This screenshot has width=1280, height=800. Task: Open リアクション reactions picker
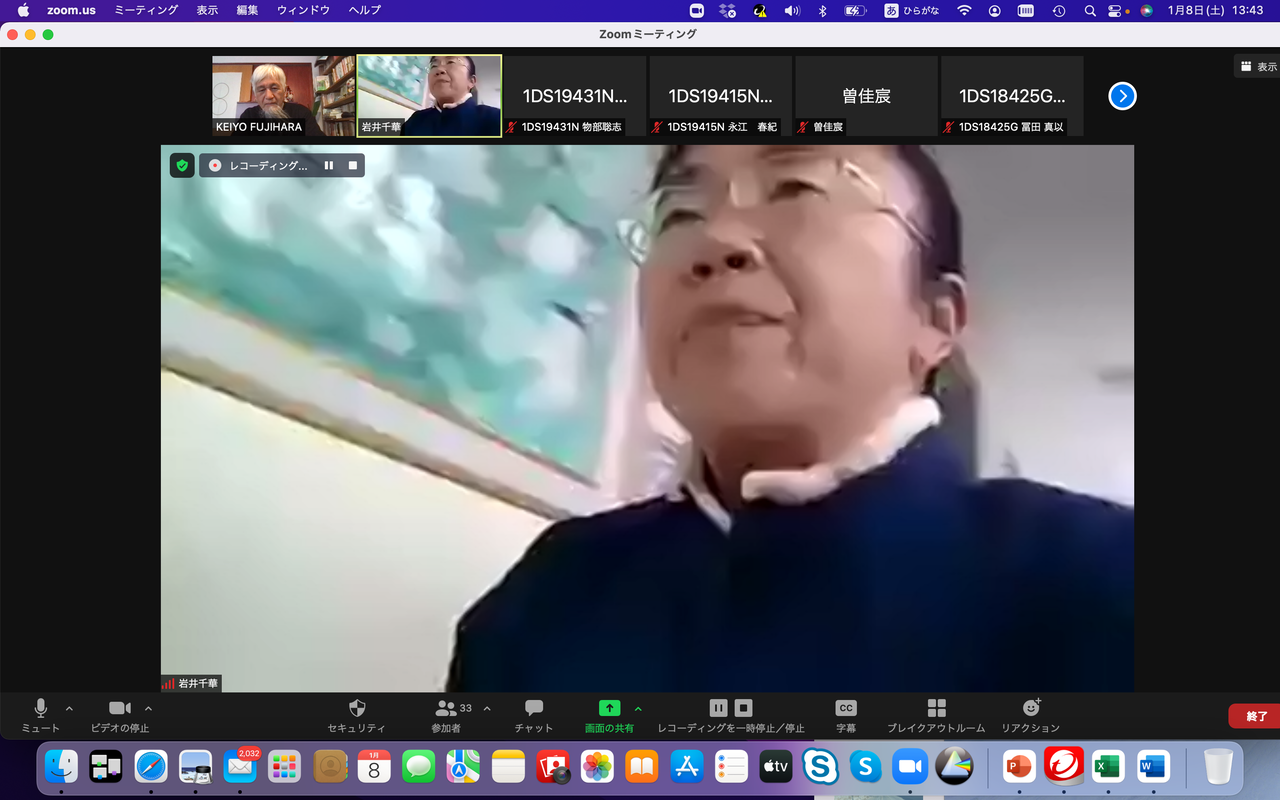1031,715
